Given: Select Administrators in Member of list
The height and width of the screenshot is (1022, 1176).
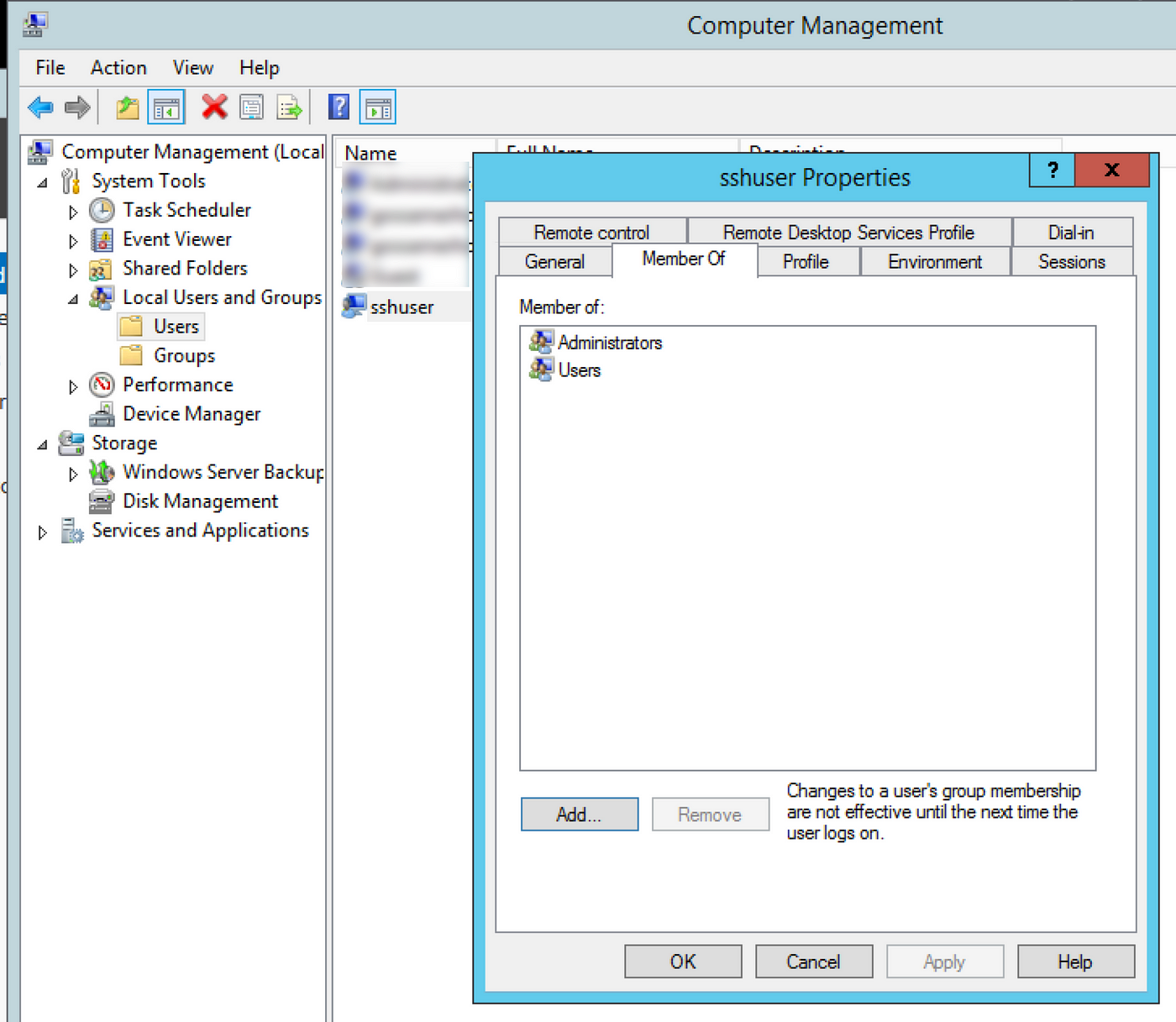Looking at the screenshot, I should [596, 342].
